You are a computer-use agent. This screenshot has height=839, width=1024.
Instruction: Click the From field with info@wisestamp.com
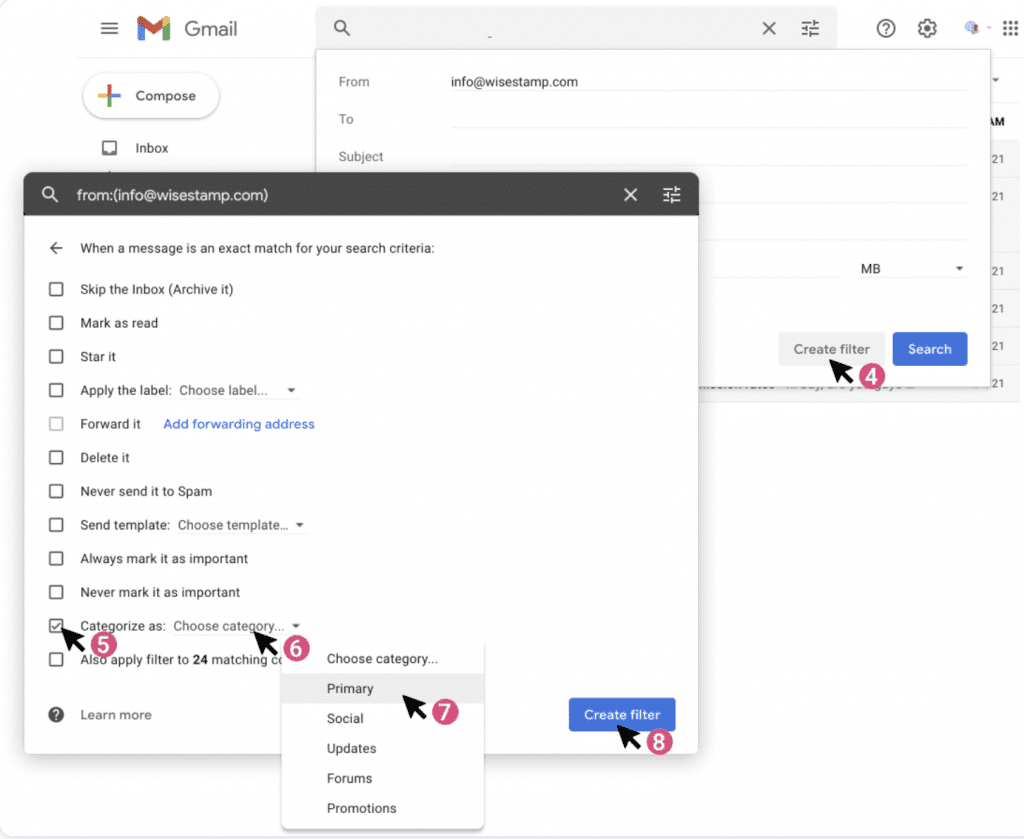click(708, 82)
